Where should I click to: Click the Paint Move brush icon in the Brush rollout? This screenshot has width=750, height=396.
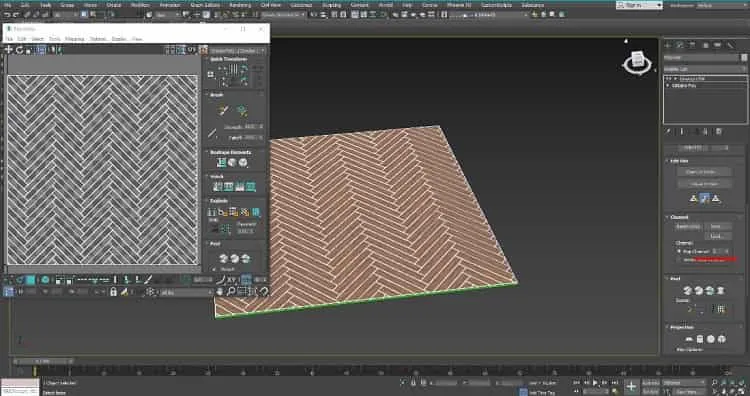222,110
